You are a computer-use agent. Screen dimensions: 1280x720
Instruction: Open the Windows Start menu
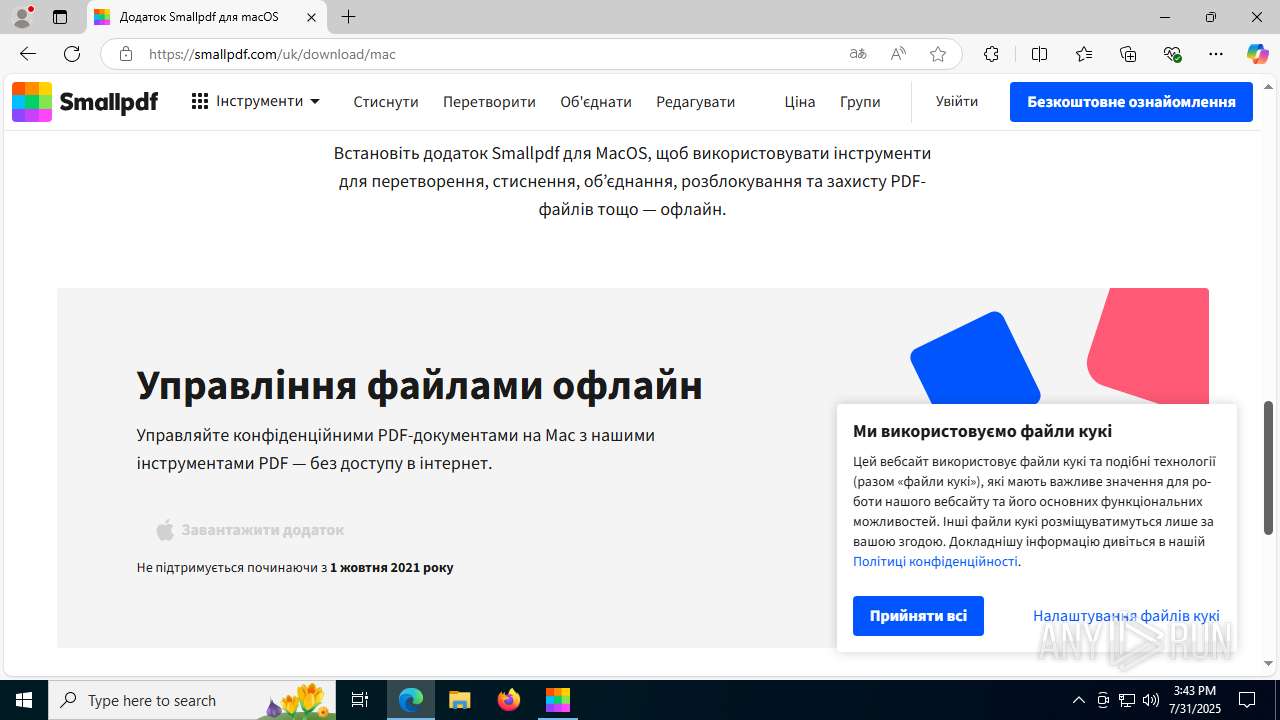coord(24,700)
